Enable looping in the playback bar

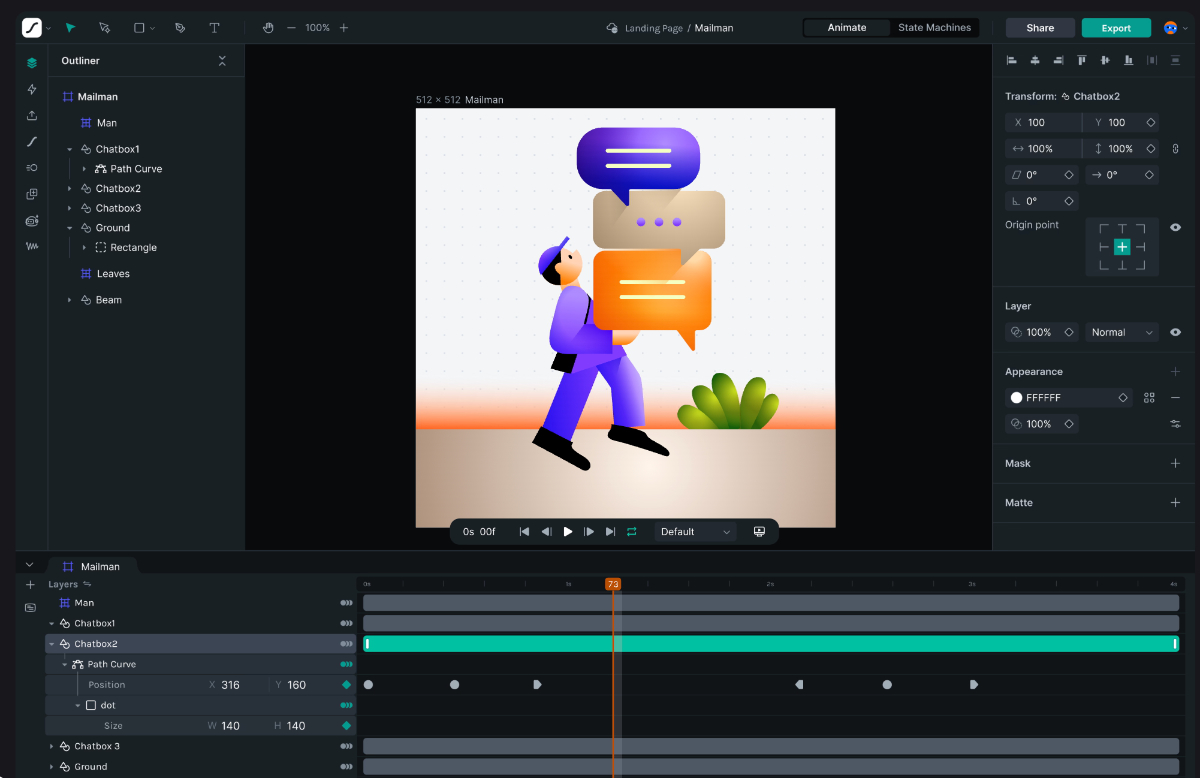coord(632,531)
